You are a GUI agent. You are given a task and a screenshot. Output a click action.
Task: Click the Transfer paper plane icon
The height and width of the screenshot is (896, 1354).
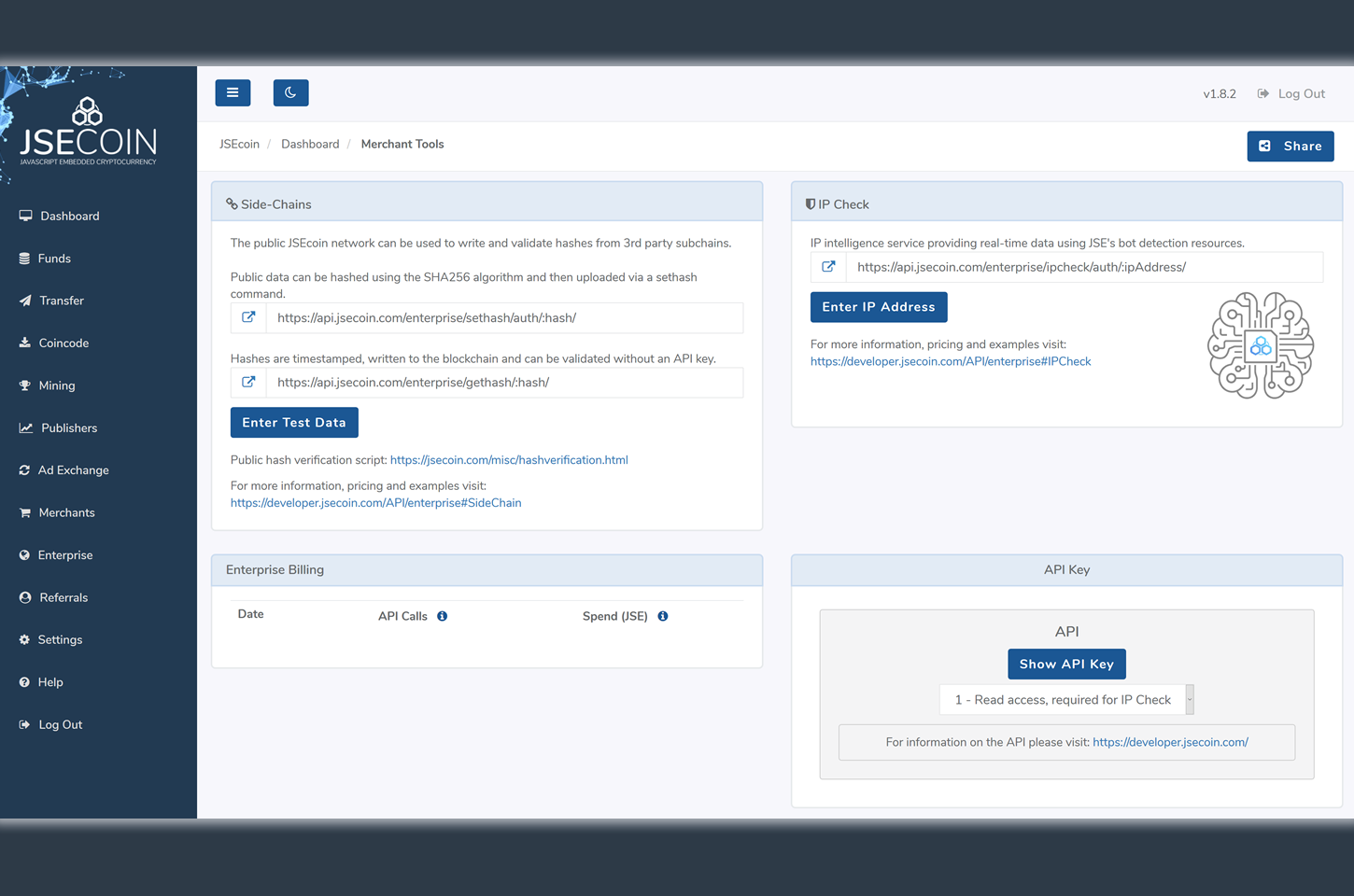pyautogui.click(x=25, y=301)
